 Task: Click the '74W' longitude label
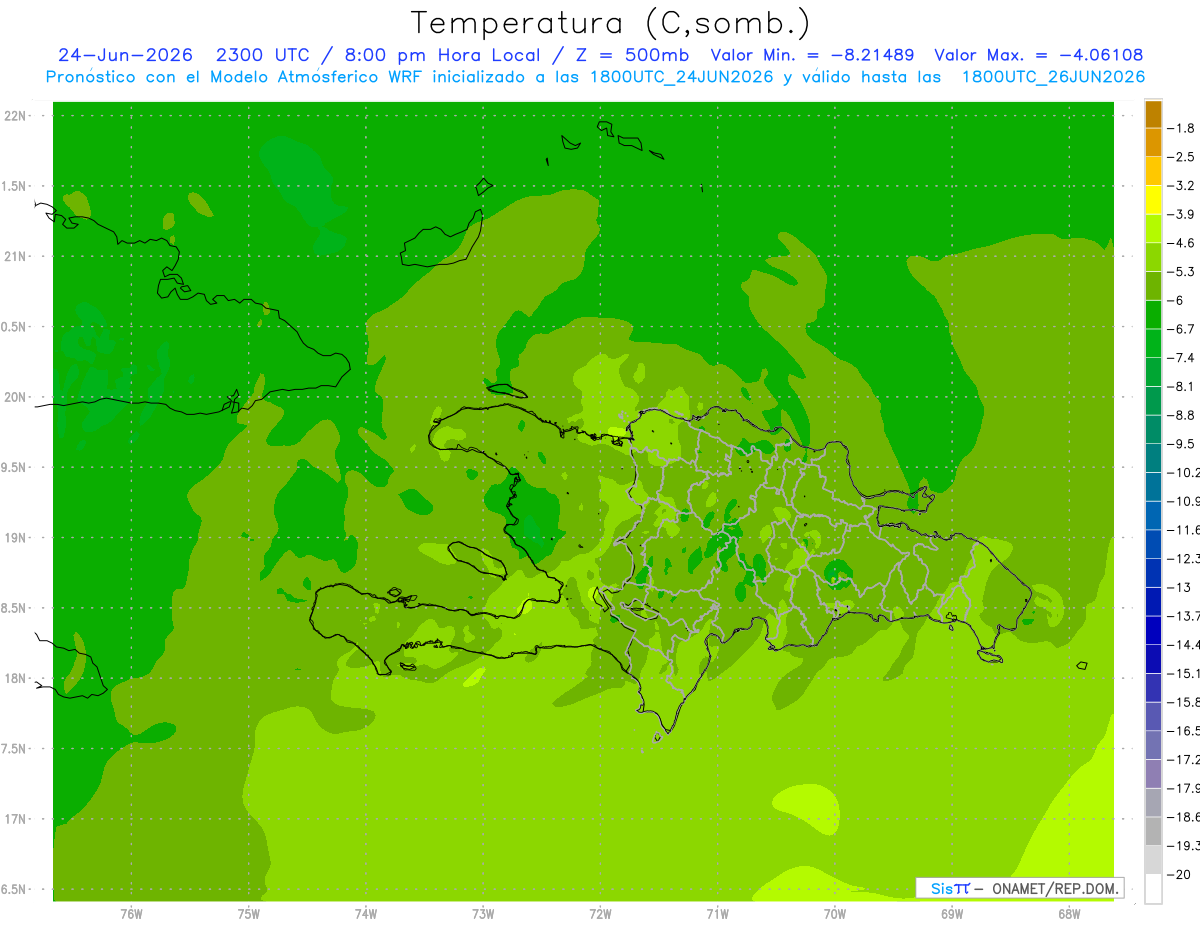[x=365, y=914]
